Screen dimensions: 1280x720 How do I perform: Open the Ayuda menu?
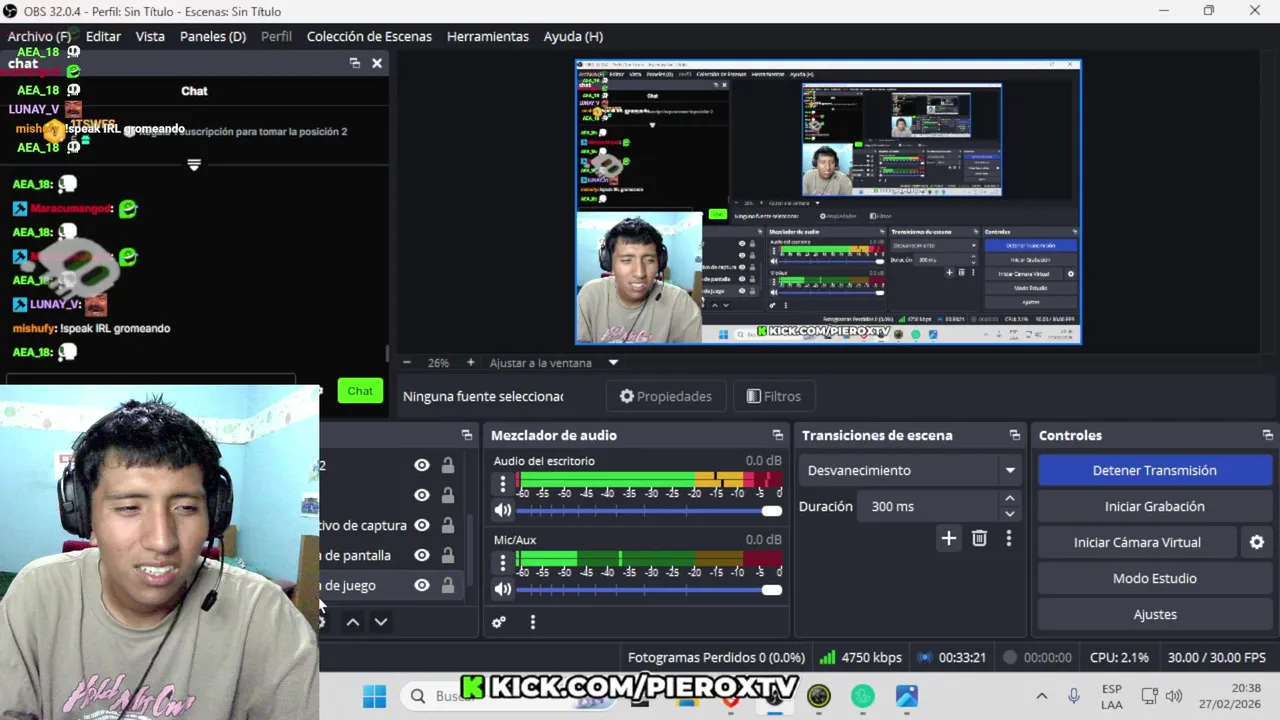(x=573, y=36)
